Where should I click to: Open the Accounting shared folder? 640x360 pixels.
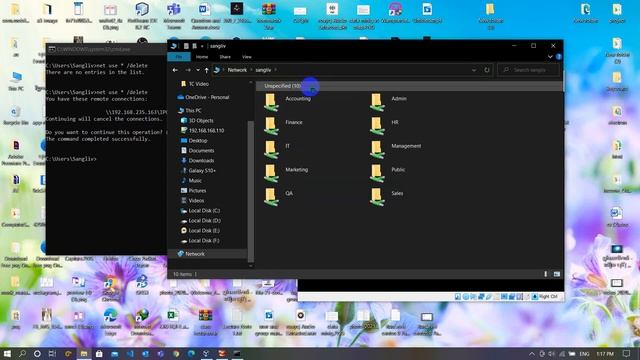coord(287,102)
